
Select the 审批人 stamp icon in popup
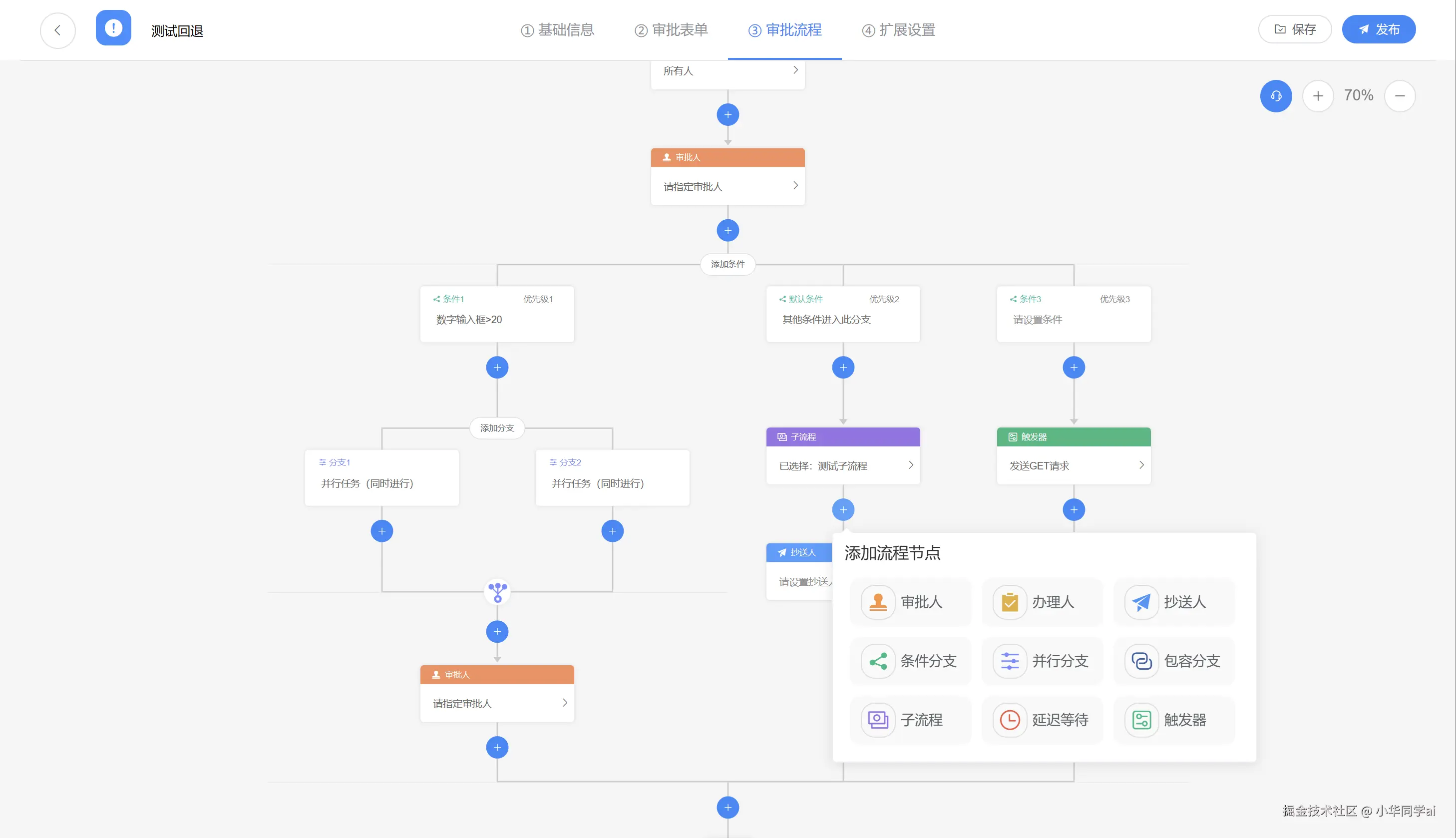[x=878, y=602]
